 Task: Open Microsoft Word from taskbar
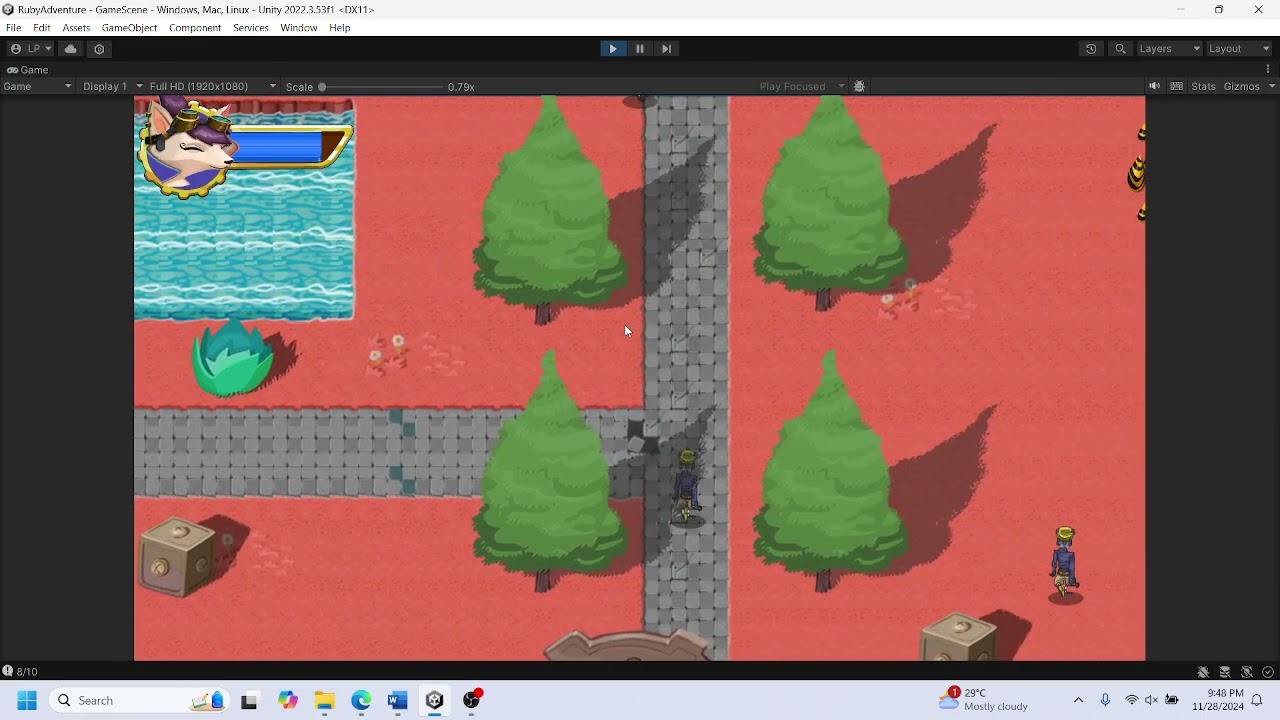click(x=398, y=701)
